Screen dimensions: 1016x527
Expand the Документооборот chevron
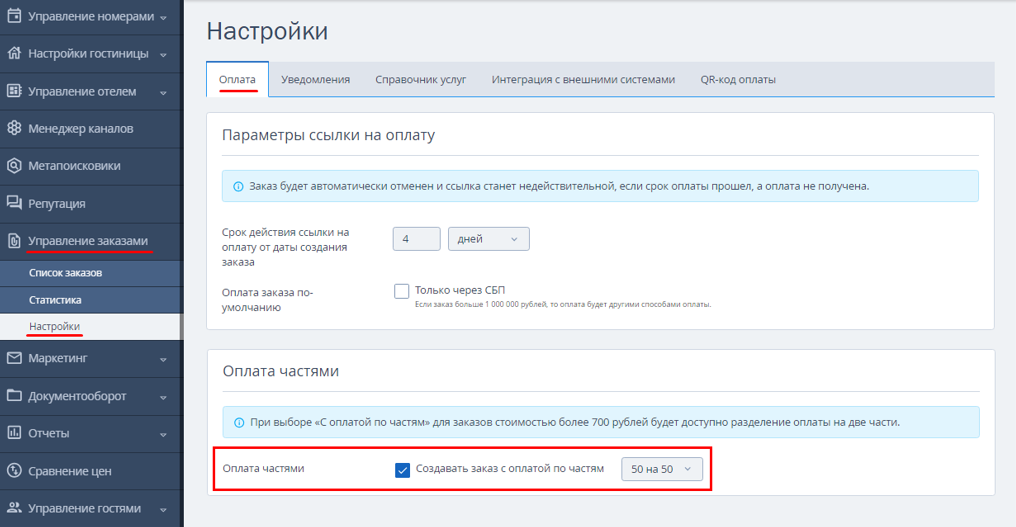163,397
